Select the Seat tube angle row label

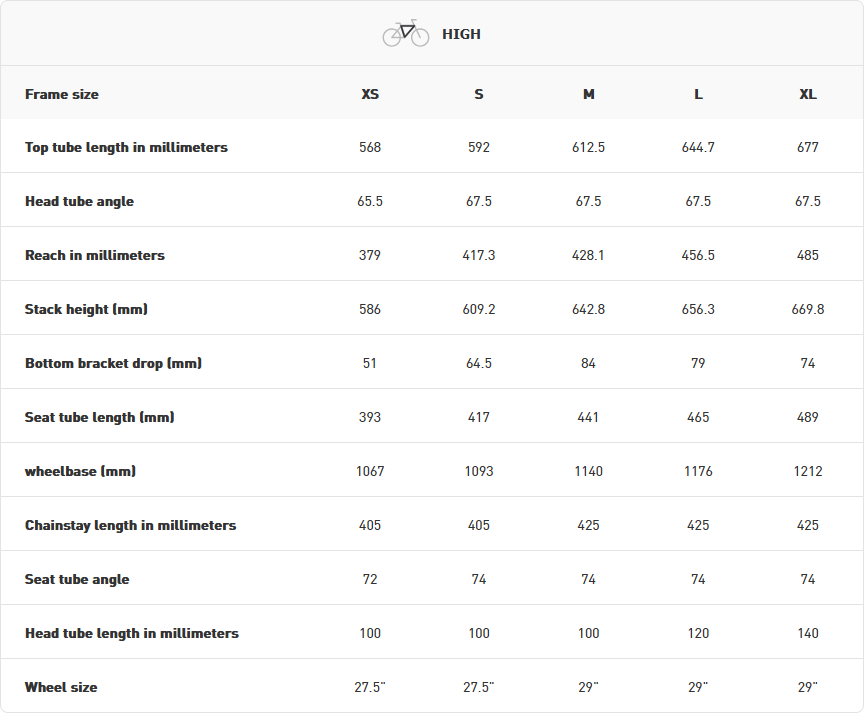[77, 579]
